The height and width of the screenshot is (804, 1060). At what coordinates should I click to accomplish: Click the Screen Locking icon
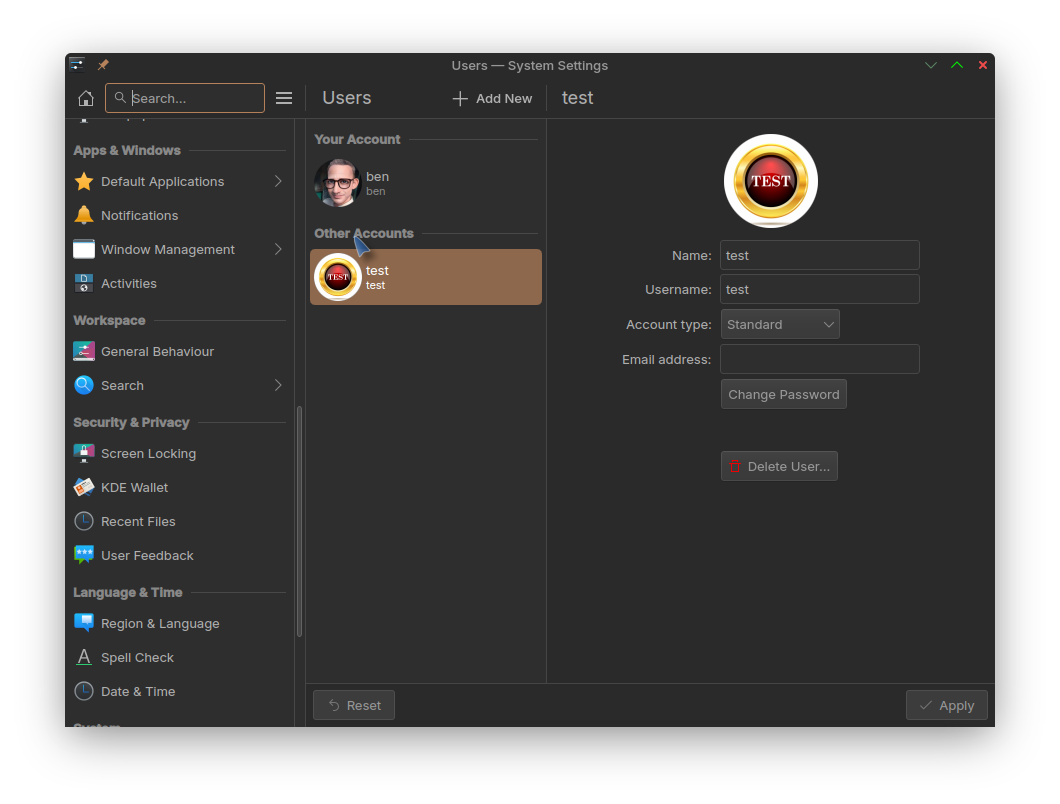click(x=84, y=454)
